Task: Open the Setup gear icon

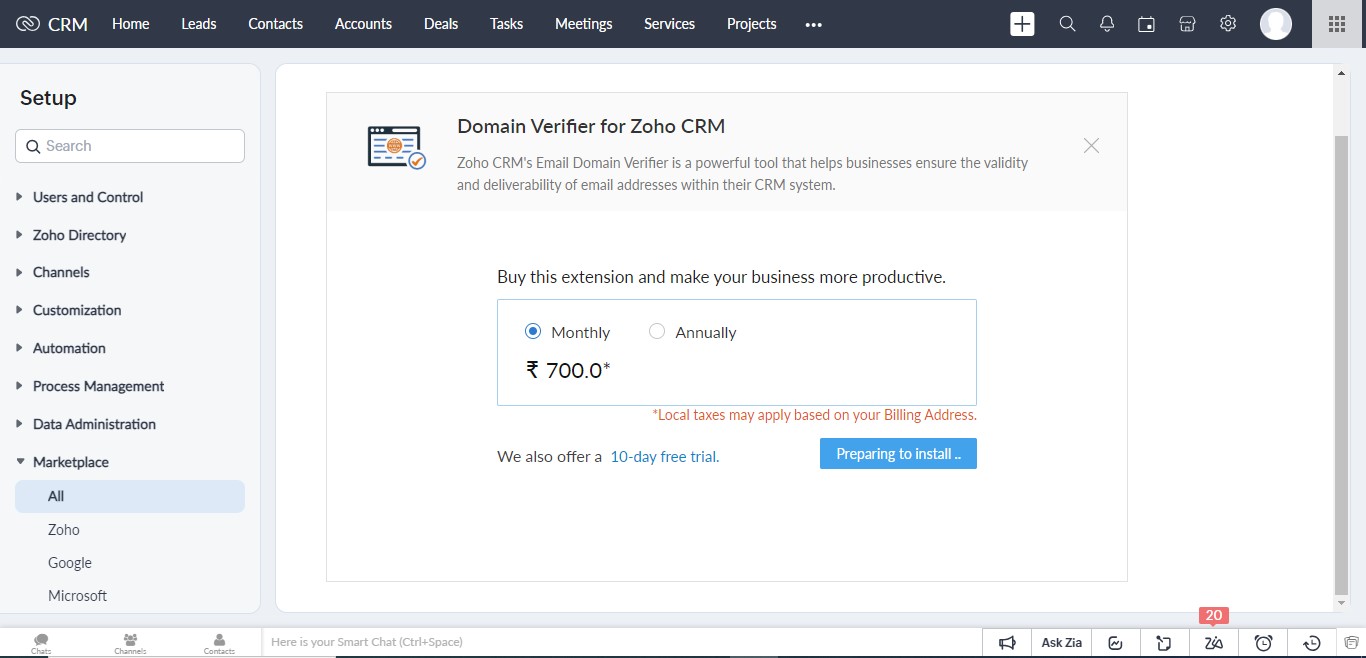Action: [1228, 24]
